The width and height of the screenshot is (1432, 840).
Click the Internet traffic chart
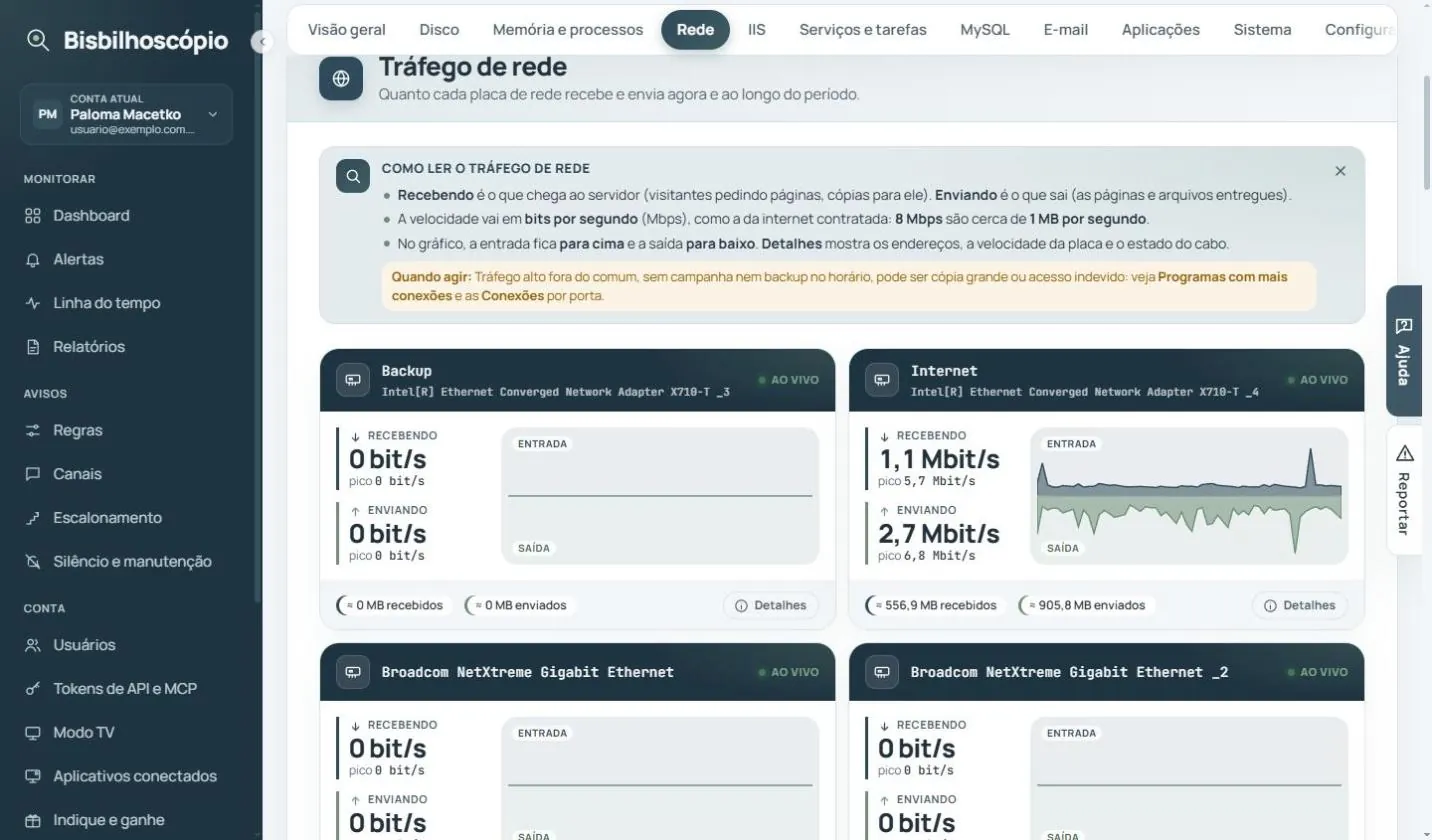click(x=1189, y=496)
